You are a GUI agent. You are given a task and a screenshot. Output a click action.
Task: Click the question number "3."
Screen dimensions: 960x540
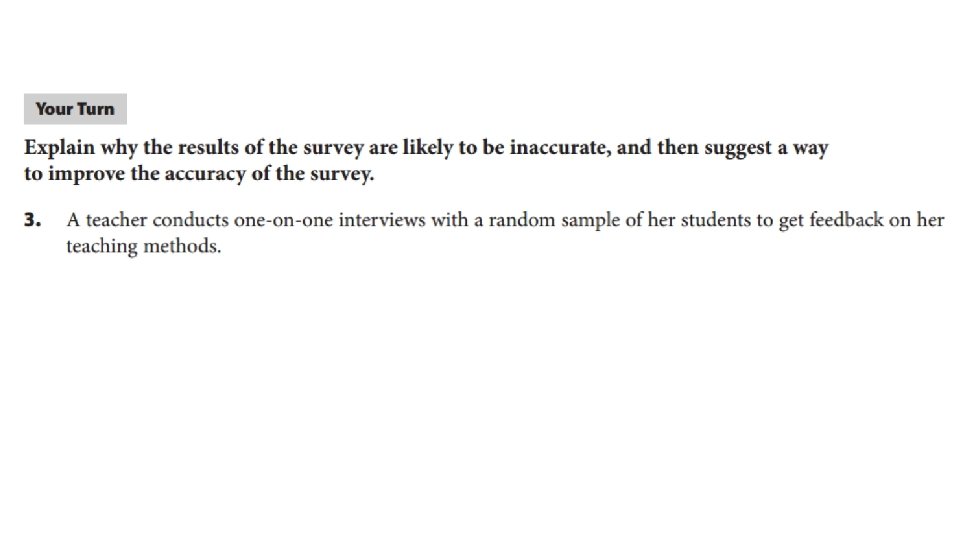click(x=32, y=220)
